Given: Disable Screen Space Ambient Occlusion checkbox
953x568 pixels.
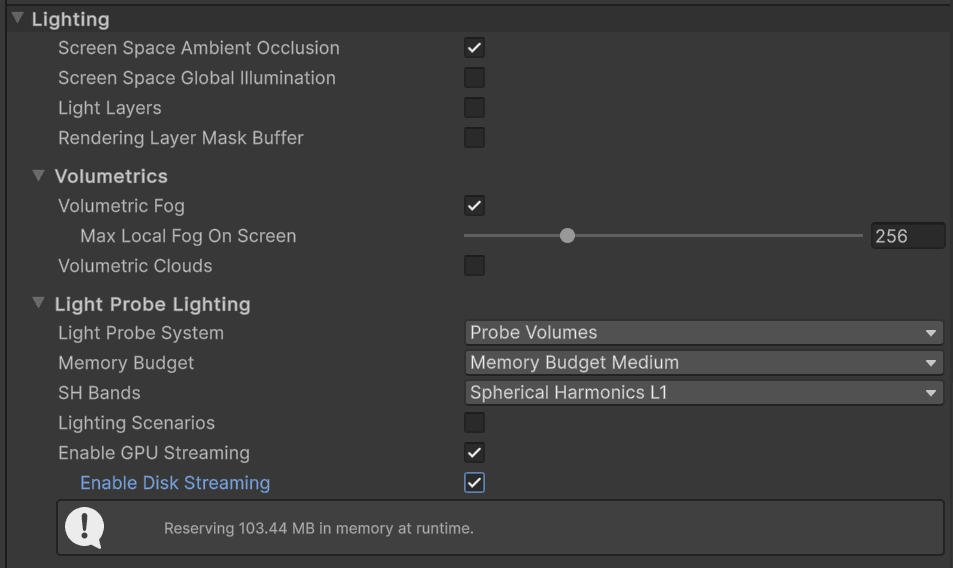Looking at the screenshot, I should click(474, 48).
